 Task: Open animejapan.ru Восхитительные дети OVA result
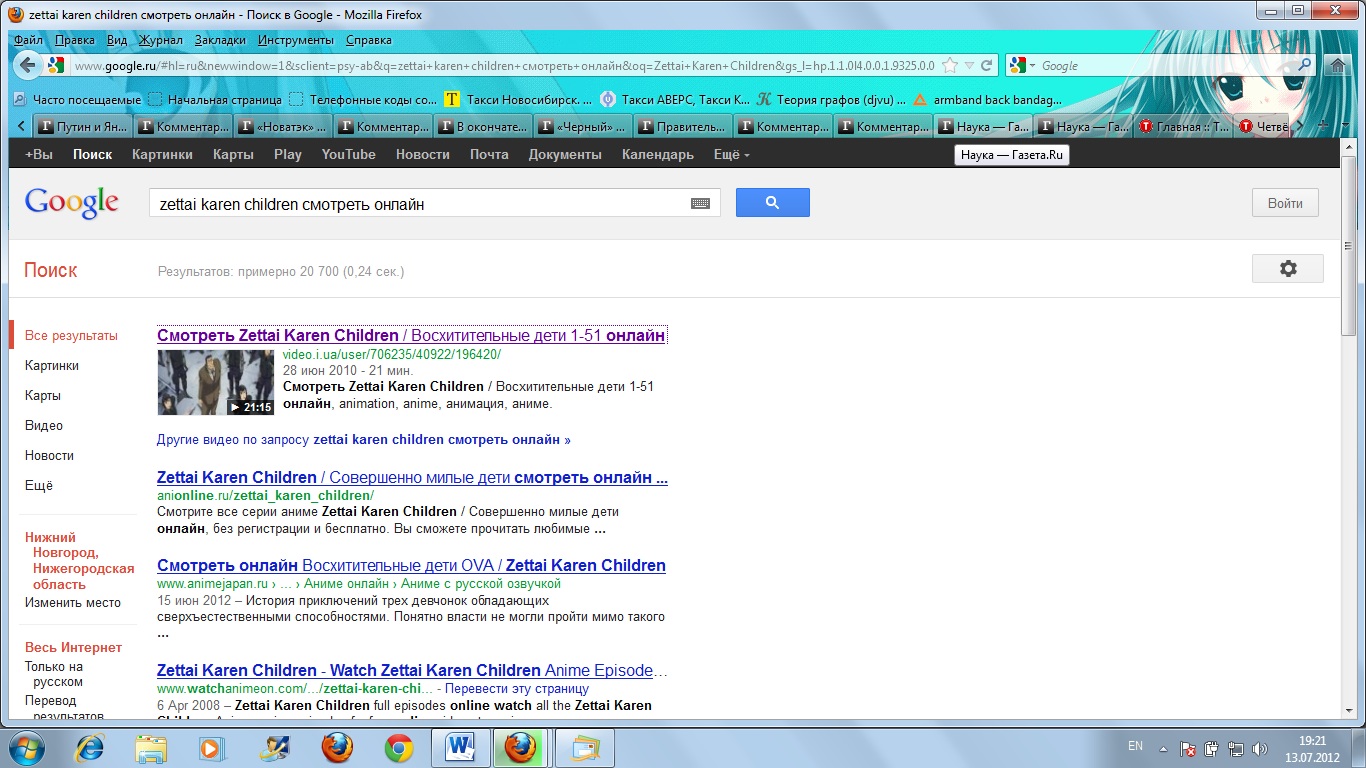tap(411, 565)
